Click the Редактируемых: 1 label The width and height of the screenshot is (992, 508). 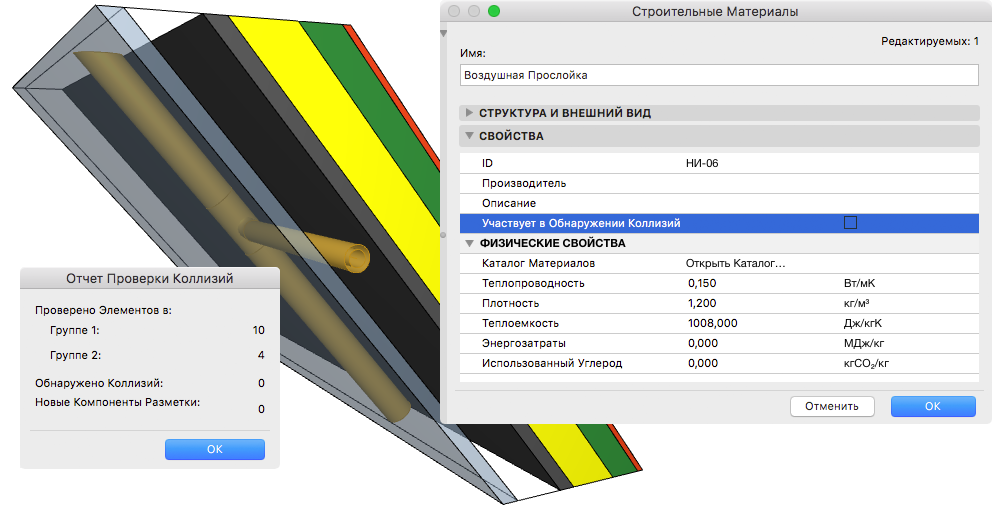point(930,41)
